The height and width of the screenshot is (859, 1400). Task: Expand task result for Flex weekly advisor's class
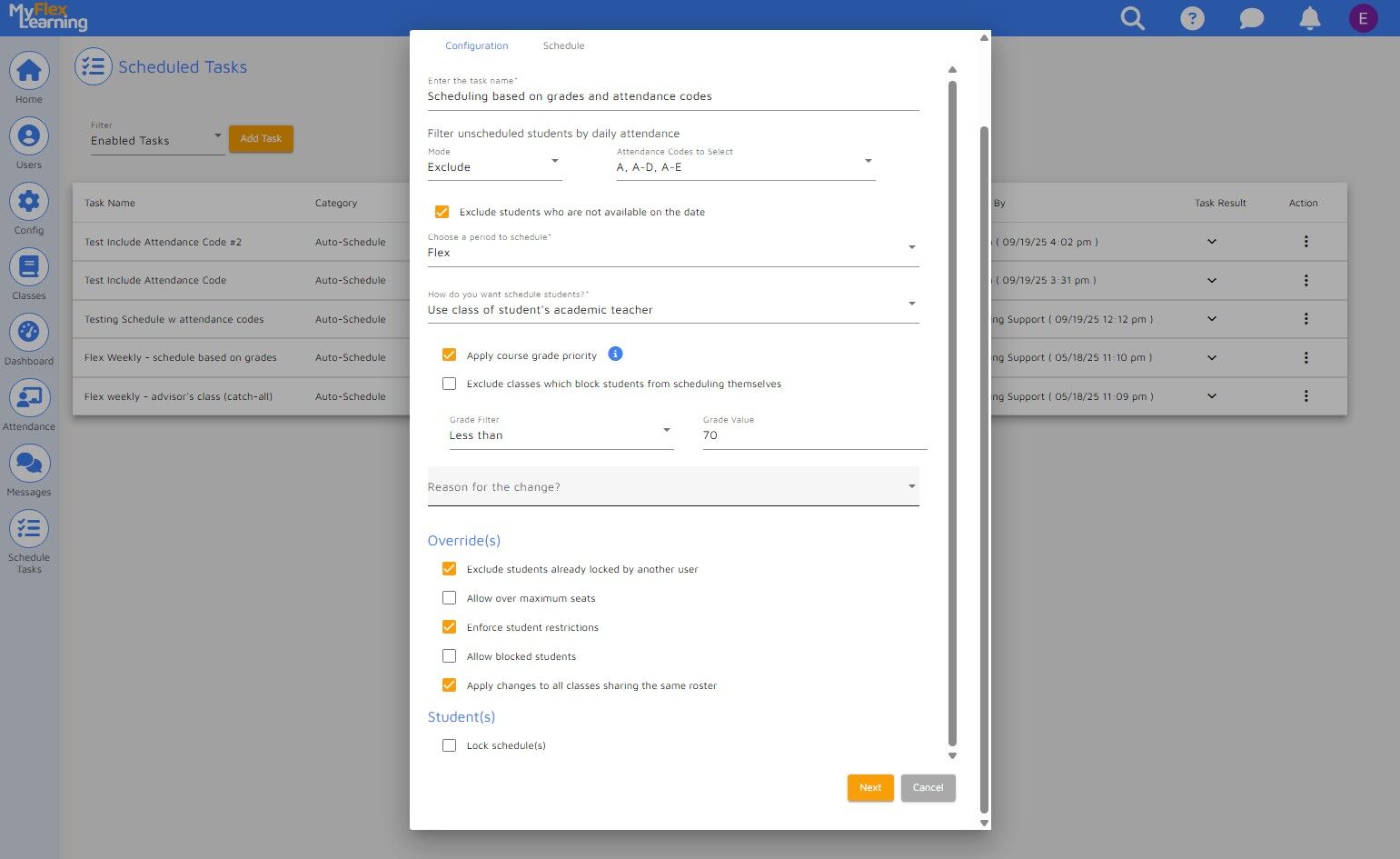tap(1212, 396)
